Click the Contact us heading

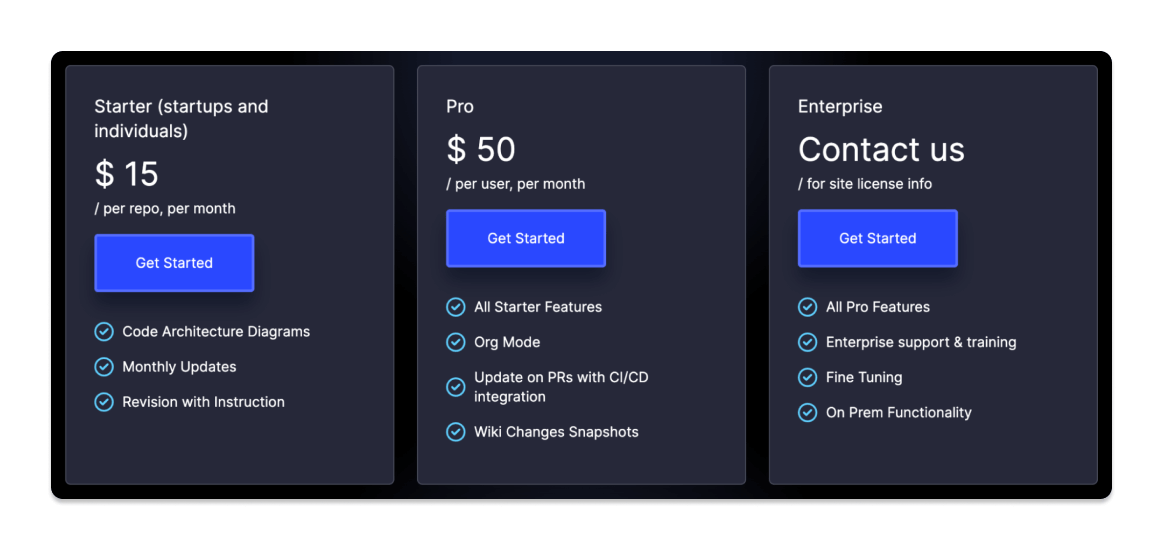pyautogui.click(x=881, y=150)
